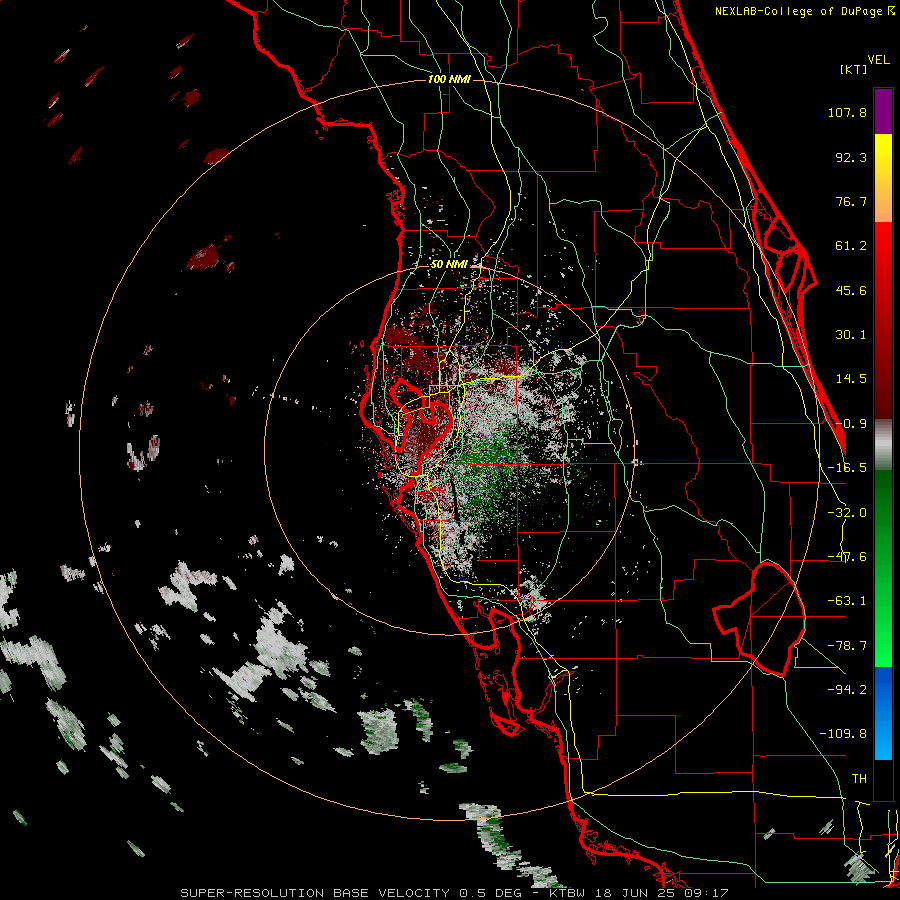Click the green color bar segment
The image size is (900, 900).
[x=883, y=568]
